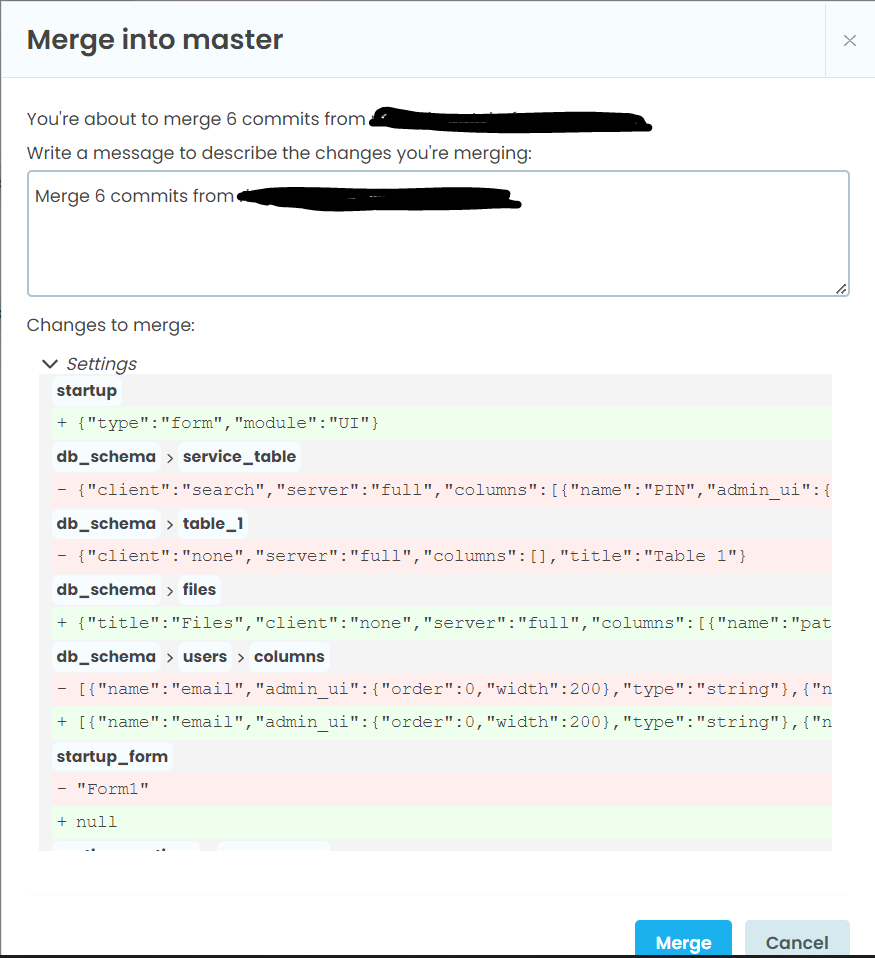
Task: Select the service_table path label
Action: coord(239,457)
